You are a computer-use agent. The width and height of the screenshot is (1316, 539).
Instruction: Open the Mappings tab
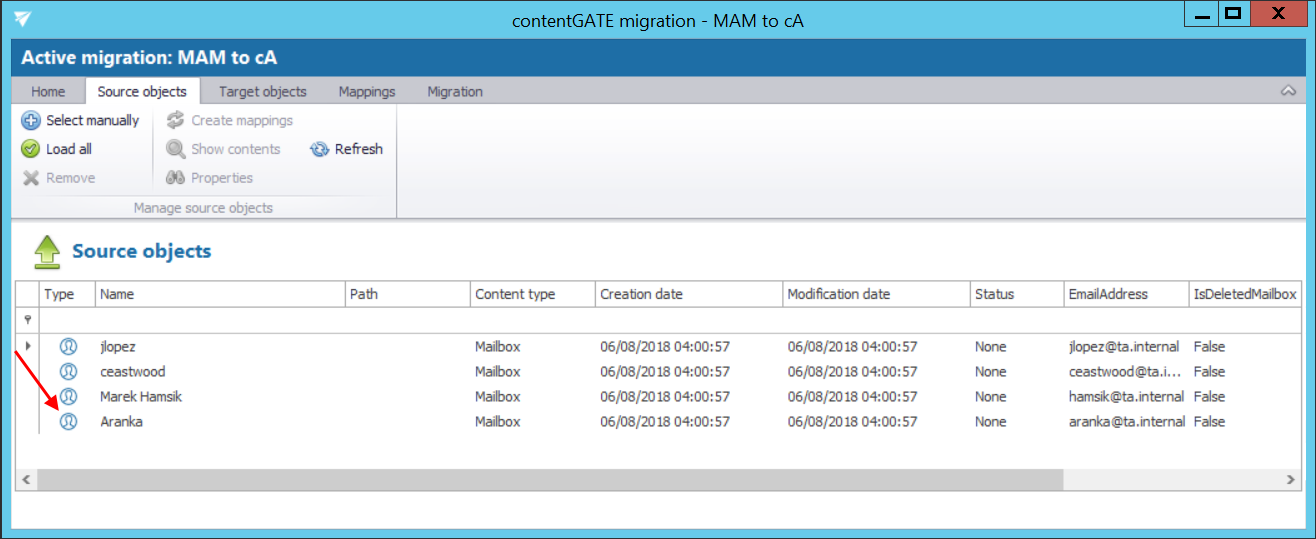[x=367, y=91]
